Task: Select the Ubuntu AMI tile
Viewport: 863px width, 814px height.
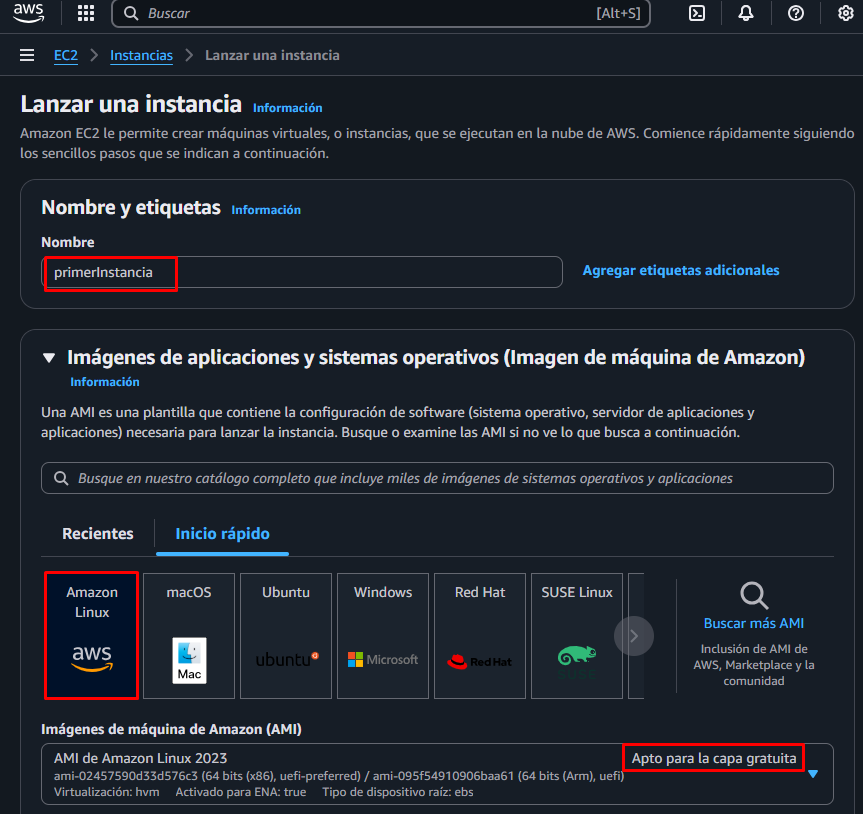Action: pos(286,636)
